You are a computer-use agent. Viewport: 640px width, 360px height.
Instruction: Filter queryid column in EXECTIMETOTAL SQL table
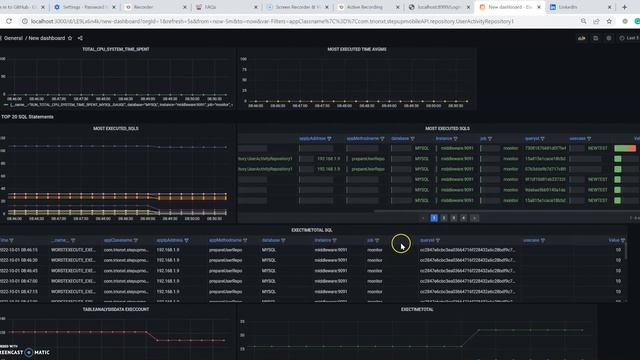[438, 240]
